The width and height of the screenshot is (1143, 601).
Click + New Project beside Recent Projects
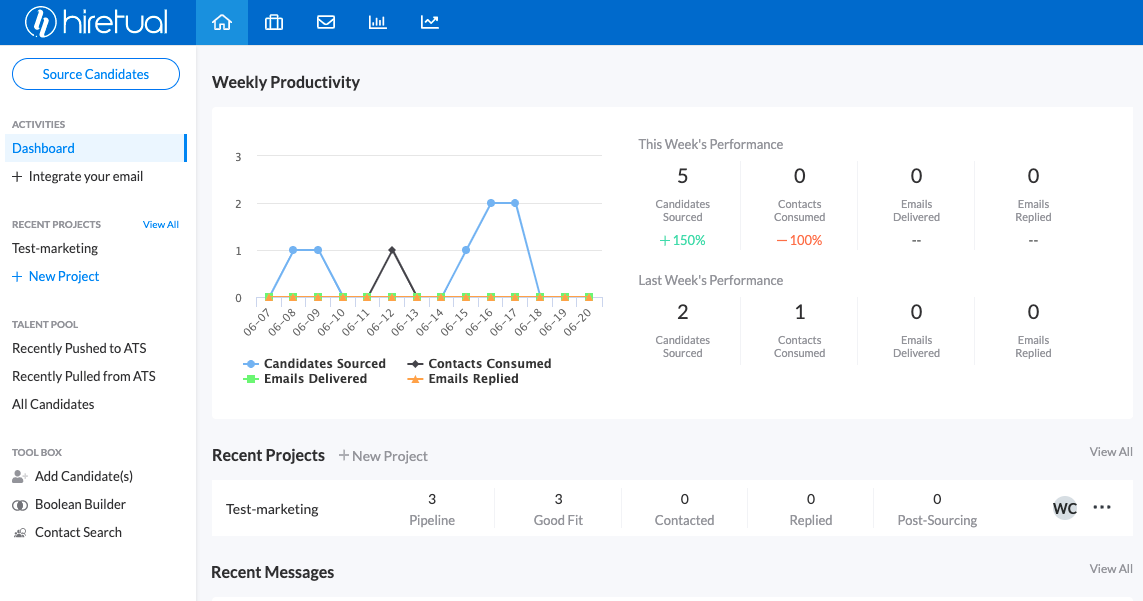pos(383,456)
